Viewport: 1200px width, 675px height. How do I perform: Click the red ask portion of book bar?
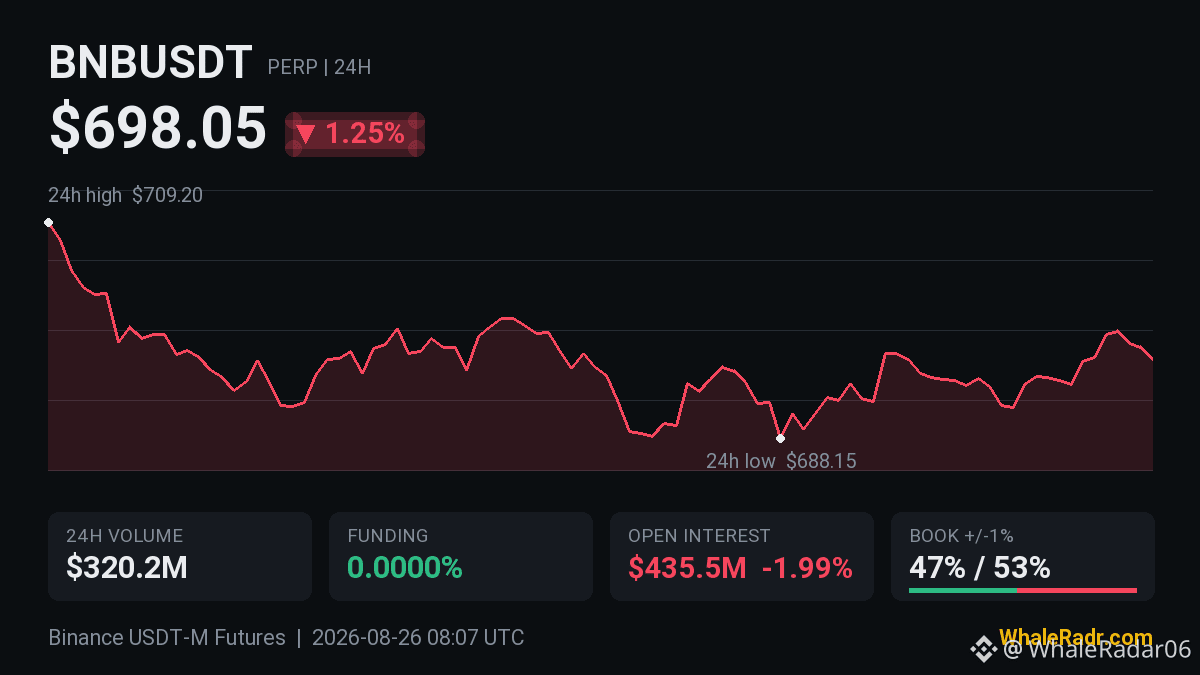1077,591
